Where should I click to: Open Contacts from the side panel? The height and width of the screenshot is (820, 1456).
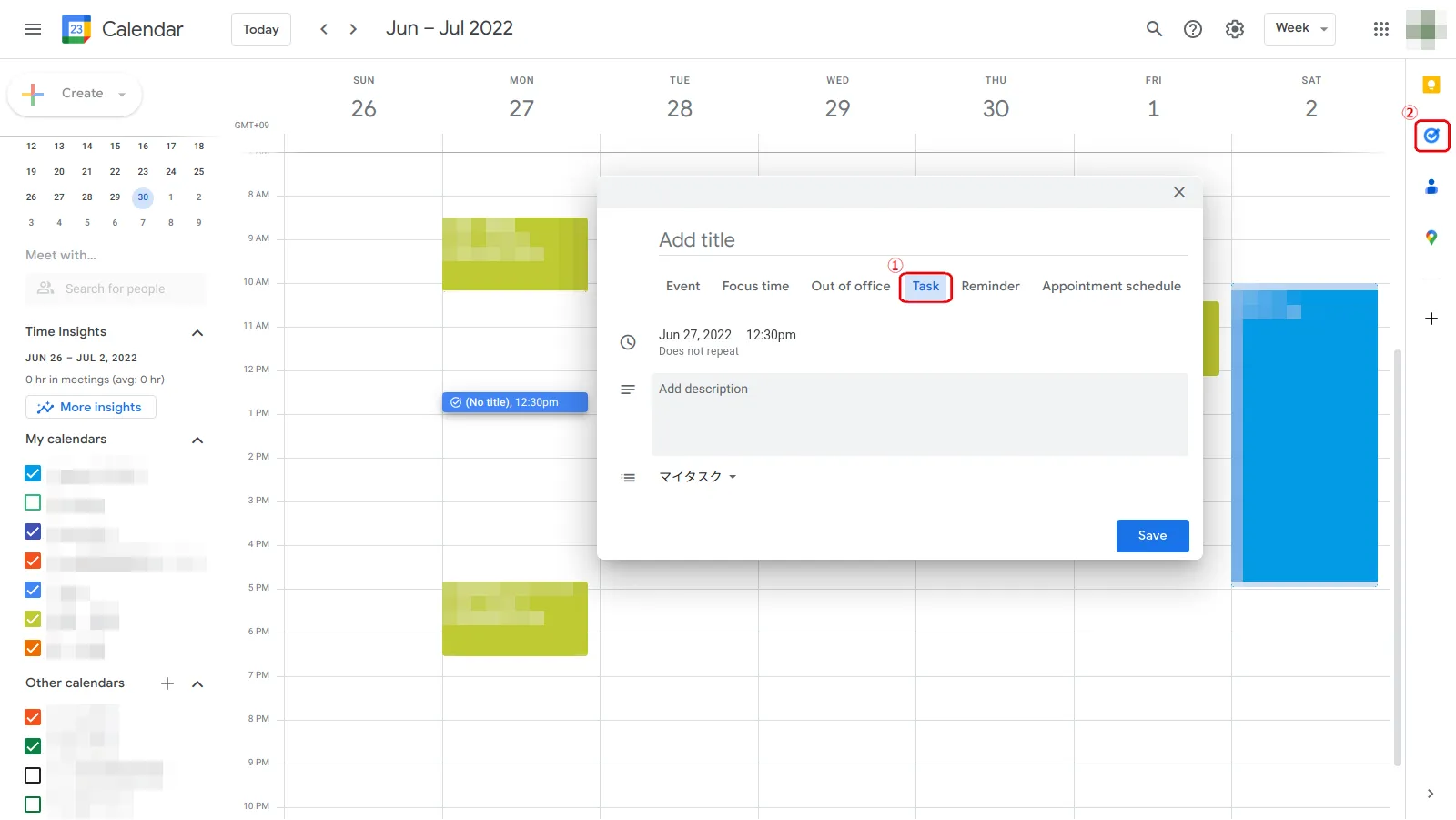[1431, 187]
